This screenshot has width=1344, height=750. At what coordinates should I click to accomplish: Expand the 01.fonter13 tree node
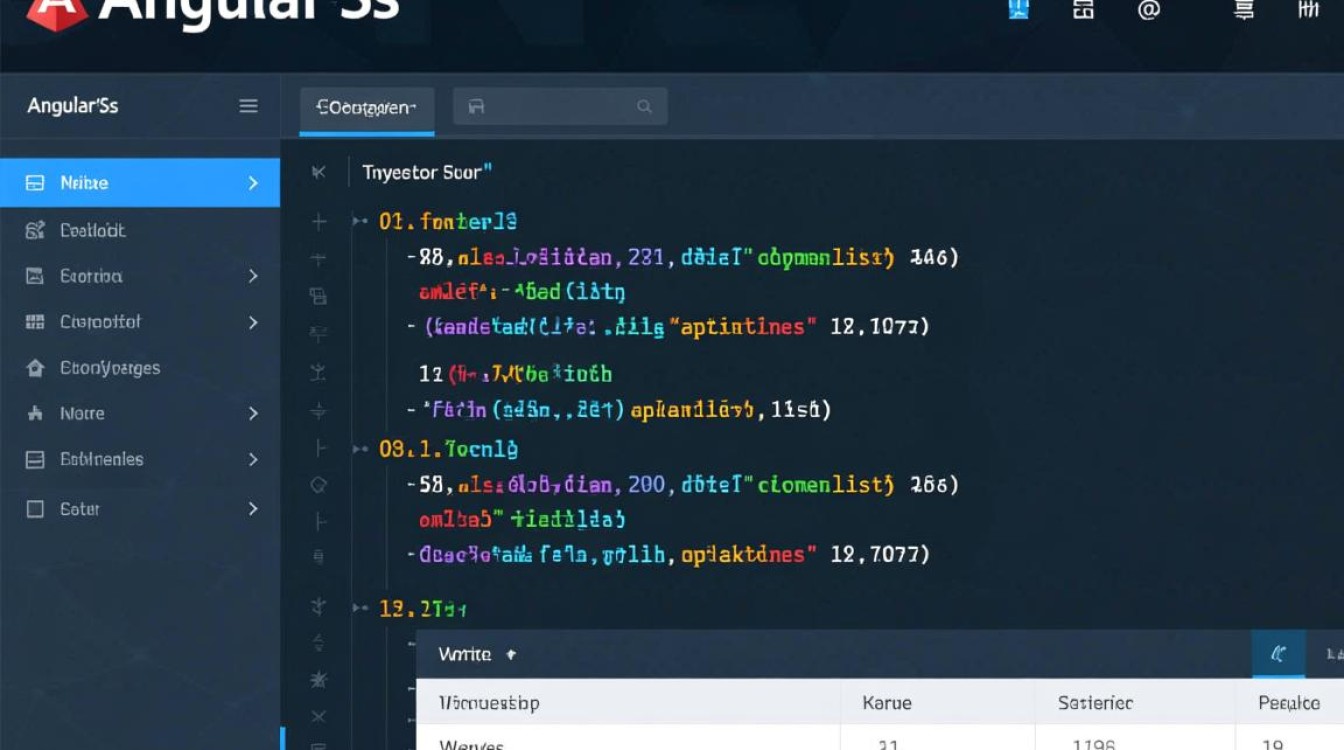point(357,221)
